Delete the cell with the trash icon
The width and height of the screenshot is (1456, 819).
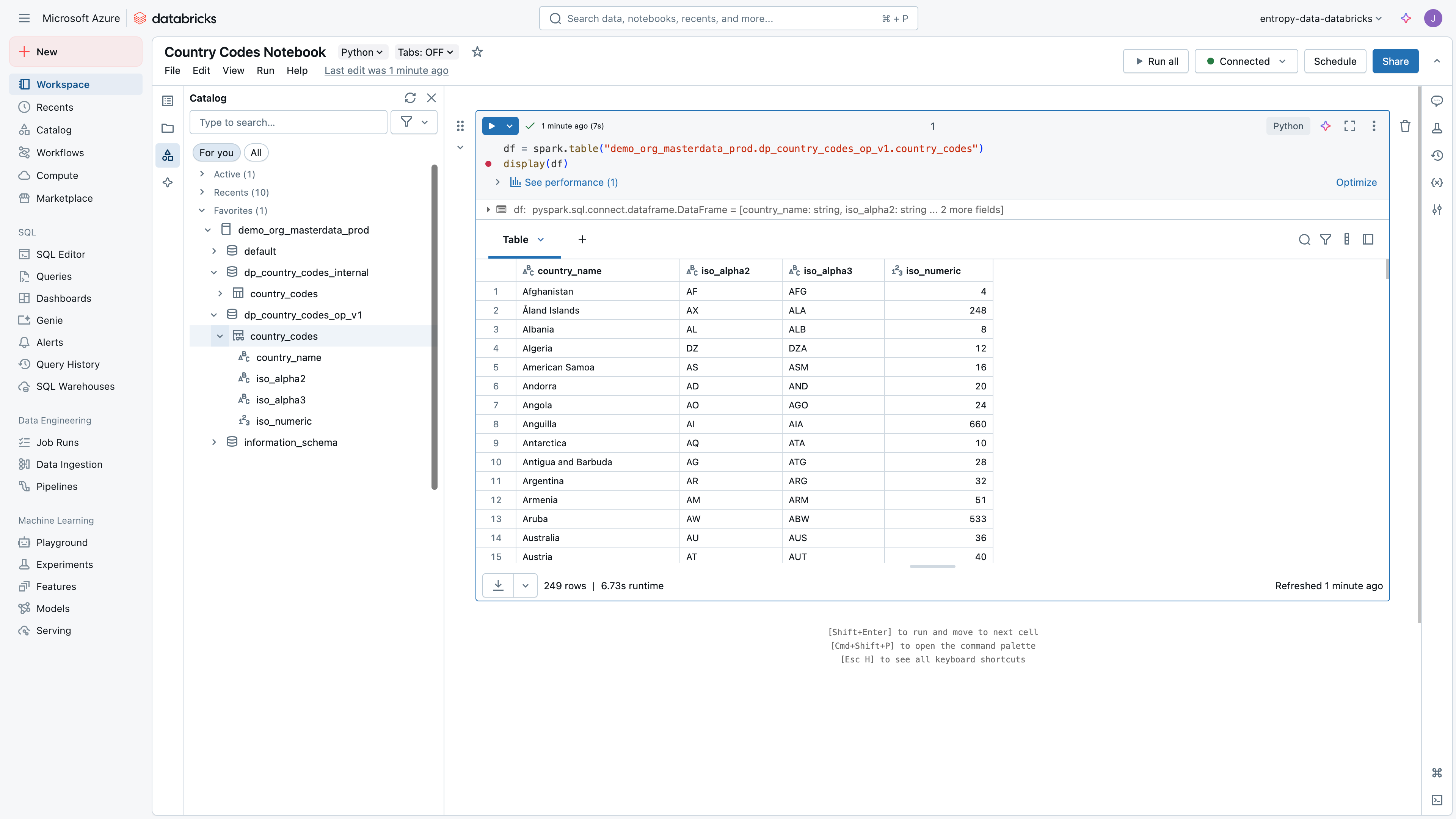click(1405, 126)
